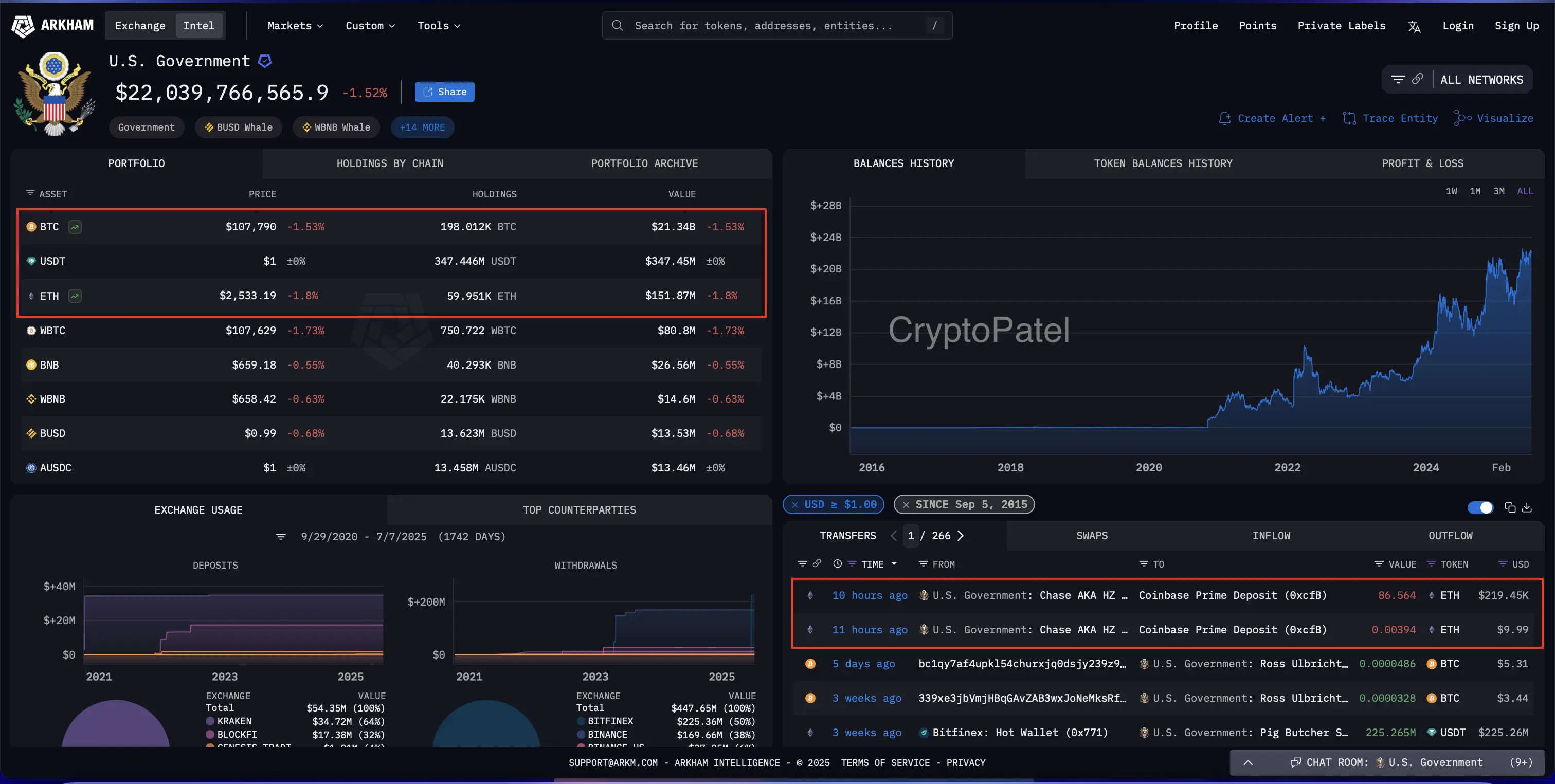Switch to PROFIT & LOSS tab
The width and height of the screenshot is (1555, 784).
tap(1422, 163)
